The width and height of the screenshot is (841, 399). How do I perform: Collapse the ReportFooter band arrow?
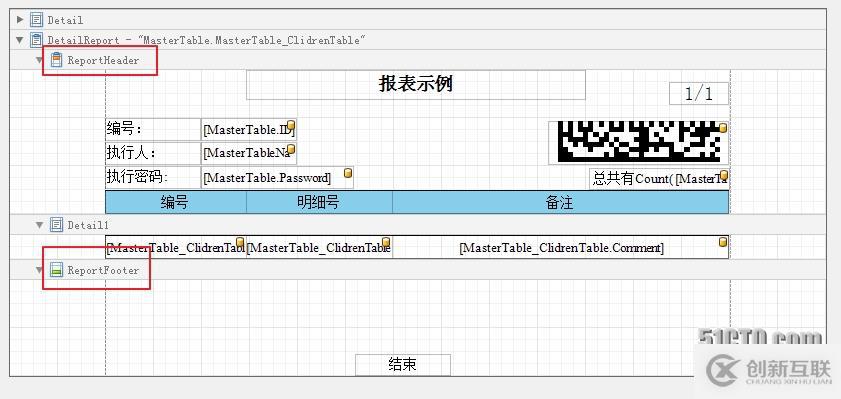(x=39, y=270)
